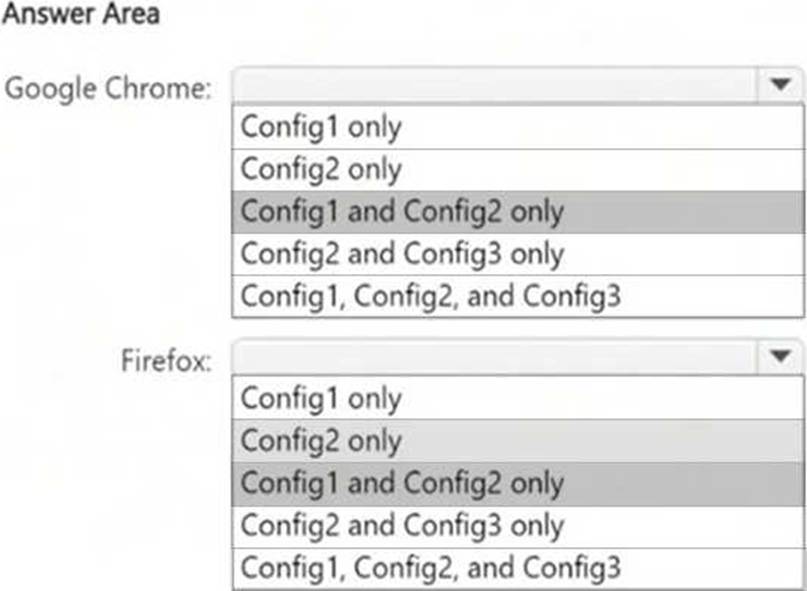Choose 'Config1 and Config2 only' under Firefox

click(402, 483)
